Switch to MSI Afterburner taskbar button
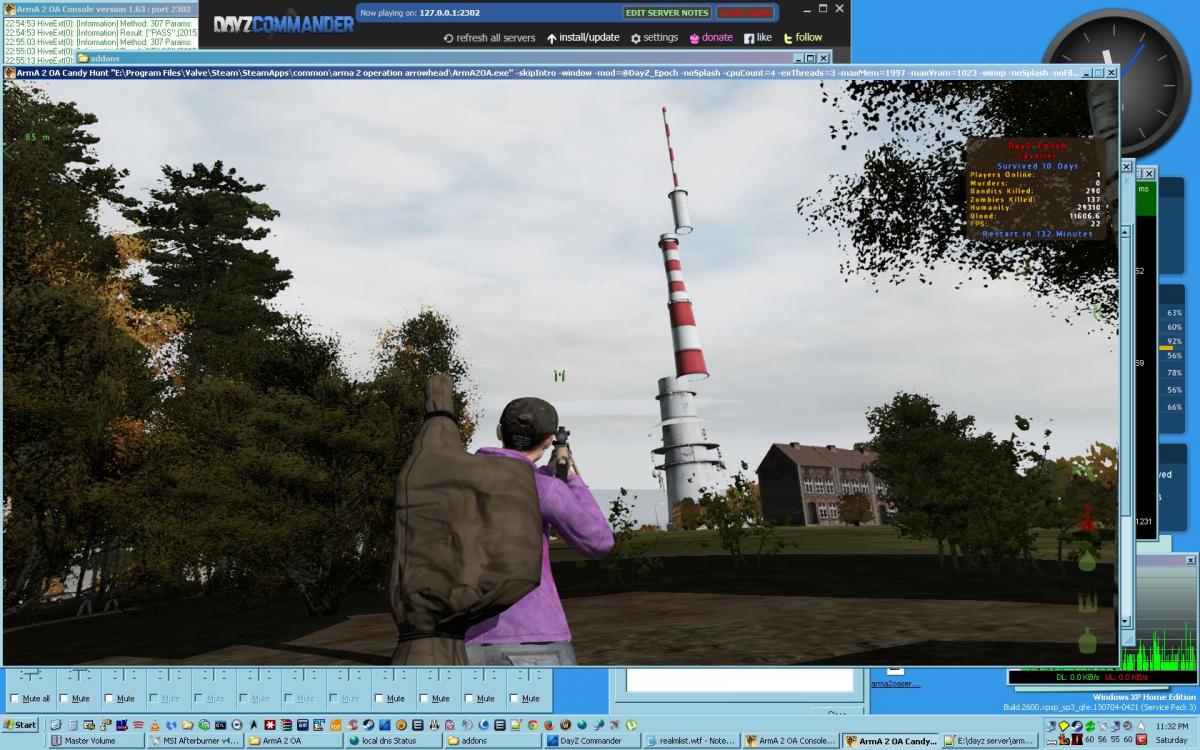The image size is (1200, 750). click(195, 741)
